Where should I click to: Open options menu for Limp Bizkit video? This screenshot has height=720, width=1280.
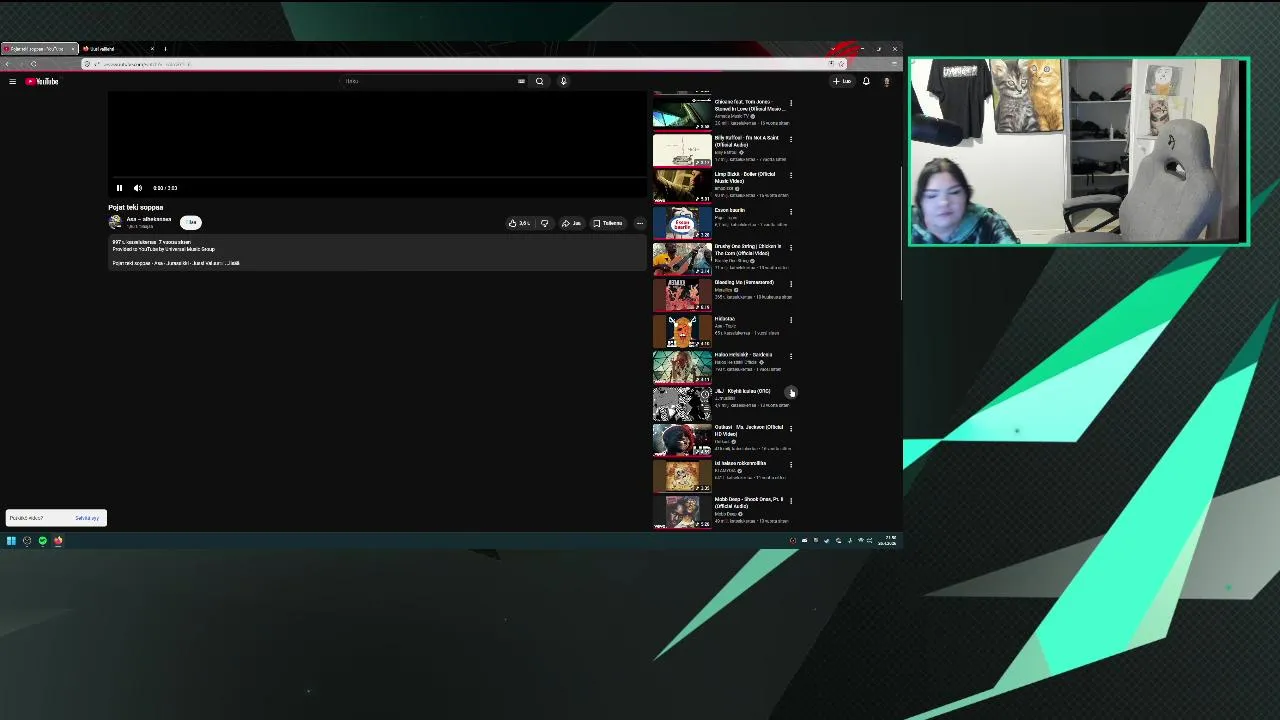pos(791,175)
